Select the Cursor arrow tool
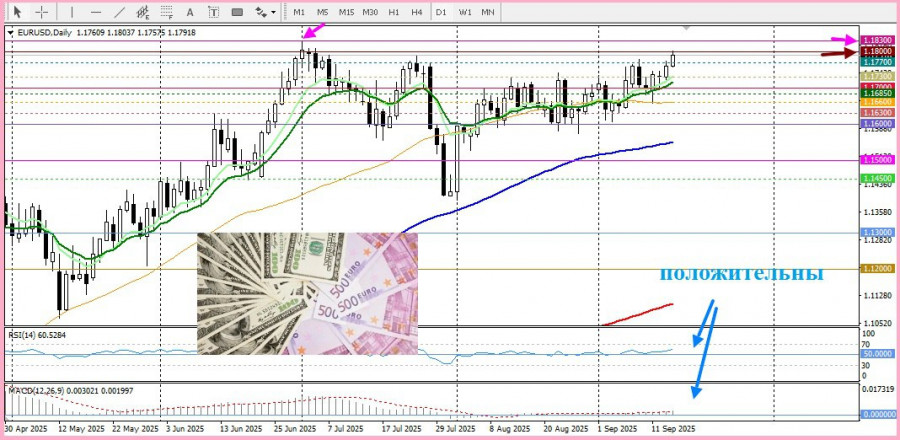The width and height of the screenshot is (900, 440). [x=17, y=11]
